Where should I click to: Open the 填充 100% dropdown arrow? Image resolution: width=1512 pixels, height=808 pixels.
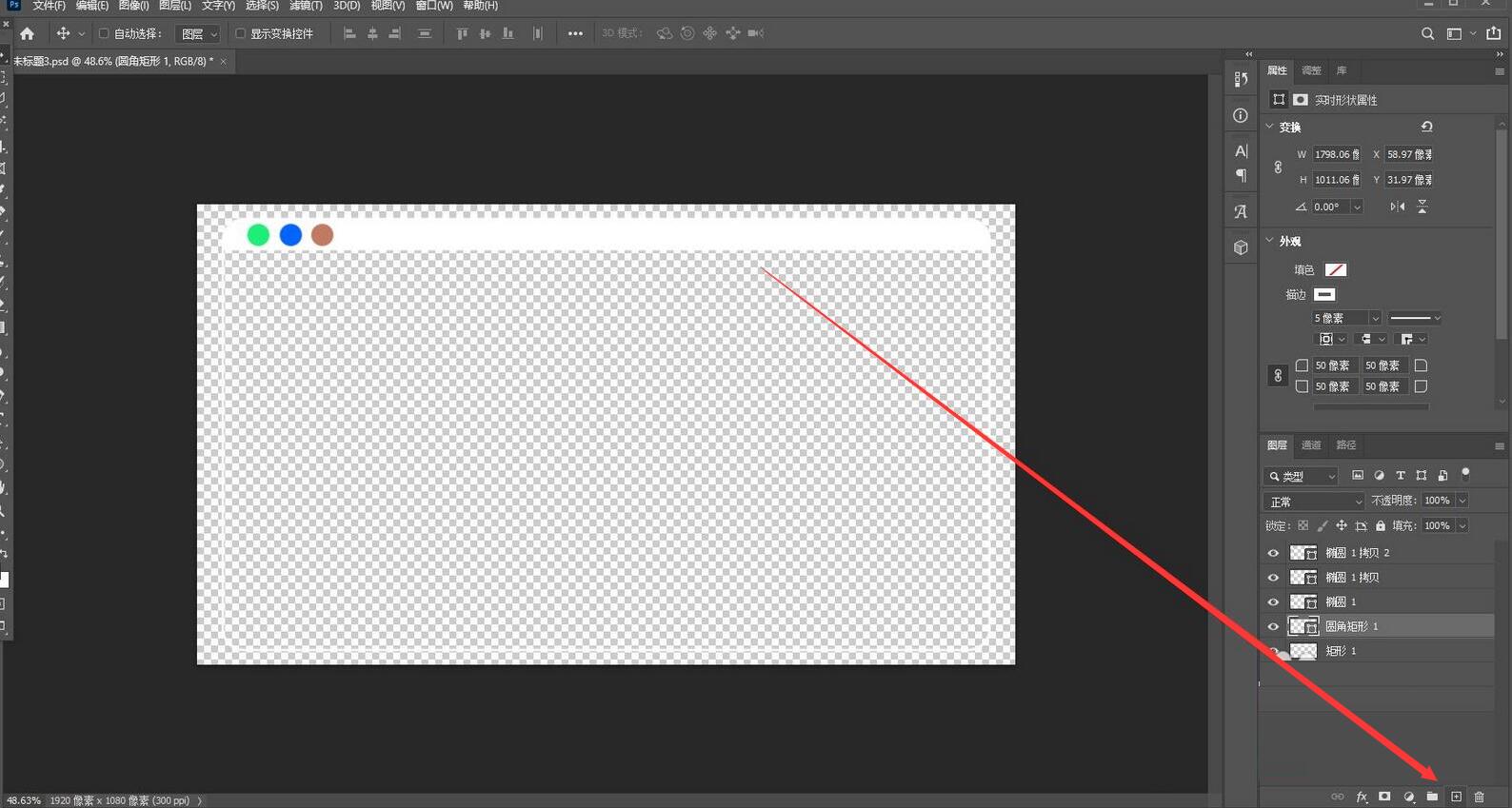[x=1462, y=525]
